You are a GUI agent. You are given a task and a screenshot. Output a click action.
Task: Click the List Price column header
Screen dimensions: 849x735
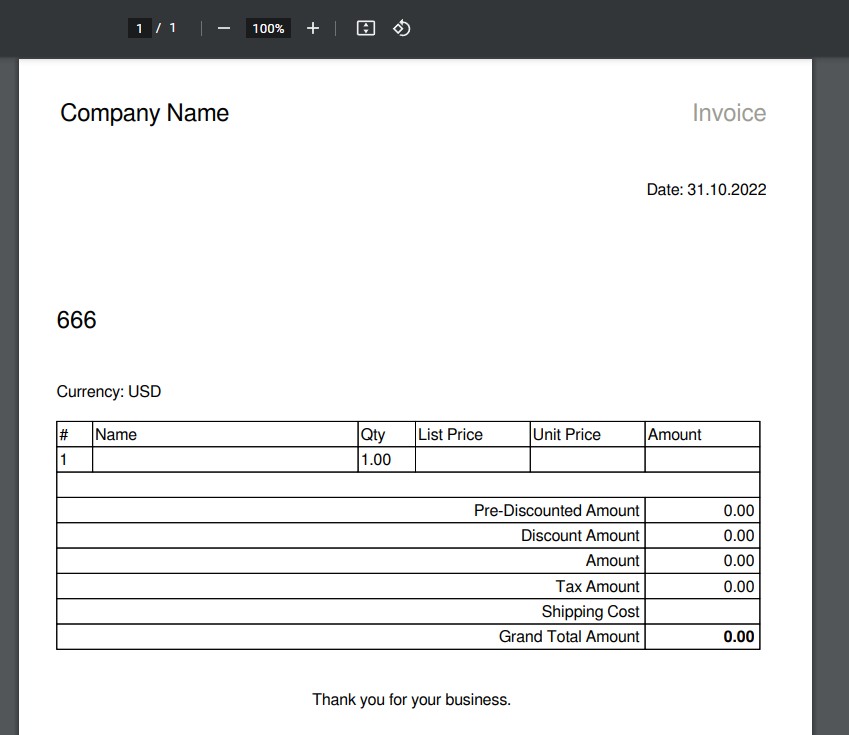coord(450,435)
